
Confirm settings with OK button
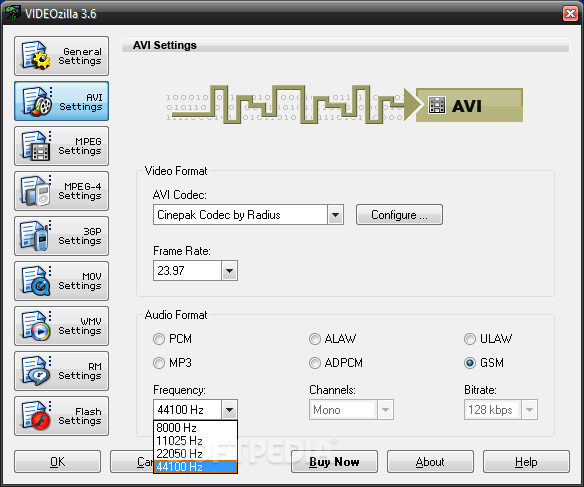coord(57,462)
